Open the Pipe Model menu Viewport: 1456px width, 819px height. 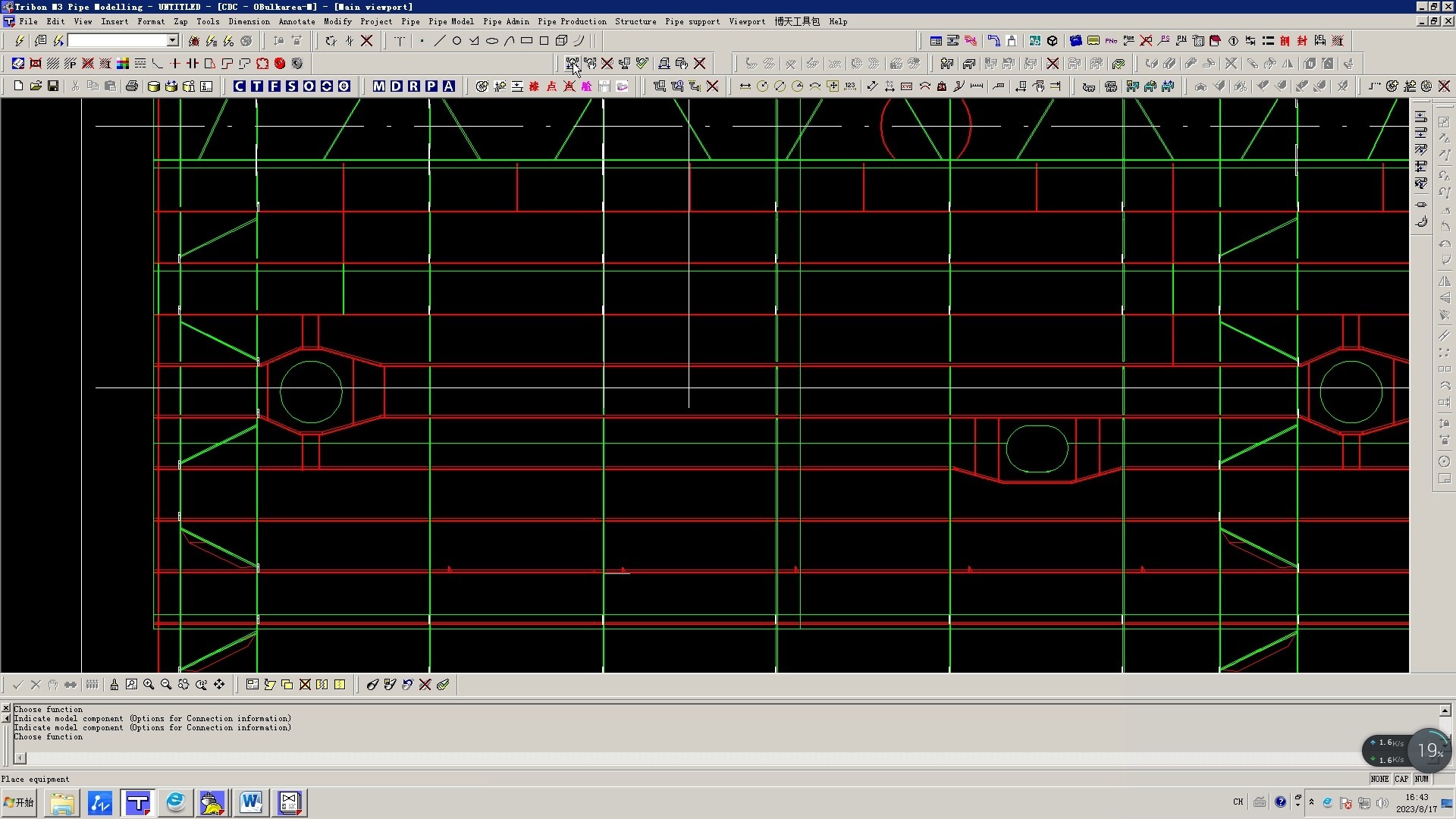pyautogui.click(x=451, y=21)
